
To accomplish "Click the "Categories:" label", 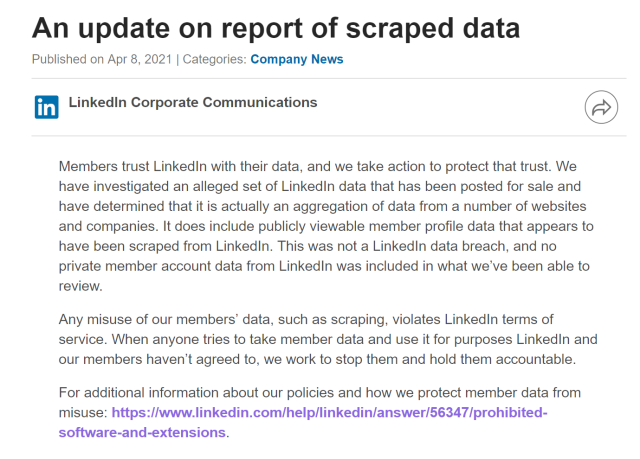I will click(x=214, y=59).
